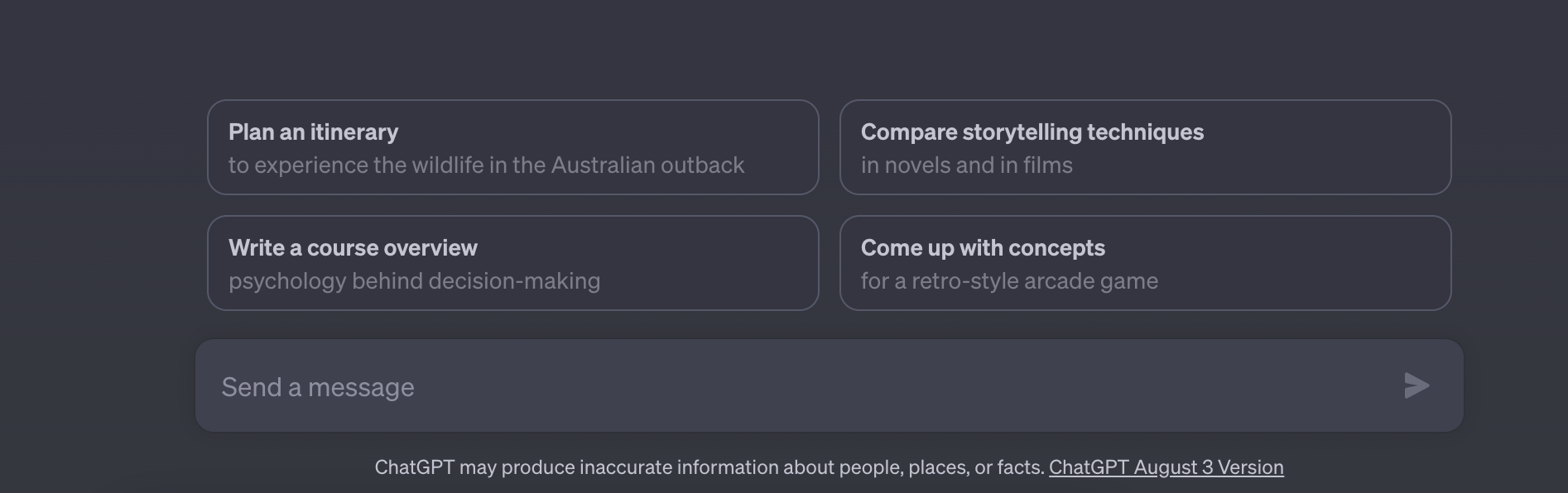
Task: Click the paper plane send icon
Action: (x=1416, y=385)
